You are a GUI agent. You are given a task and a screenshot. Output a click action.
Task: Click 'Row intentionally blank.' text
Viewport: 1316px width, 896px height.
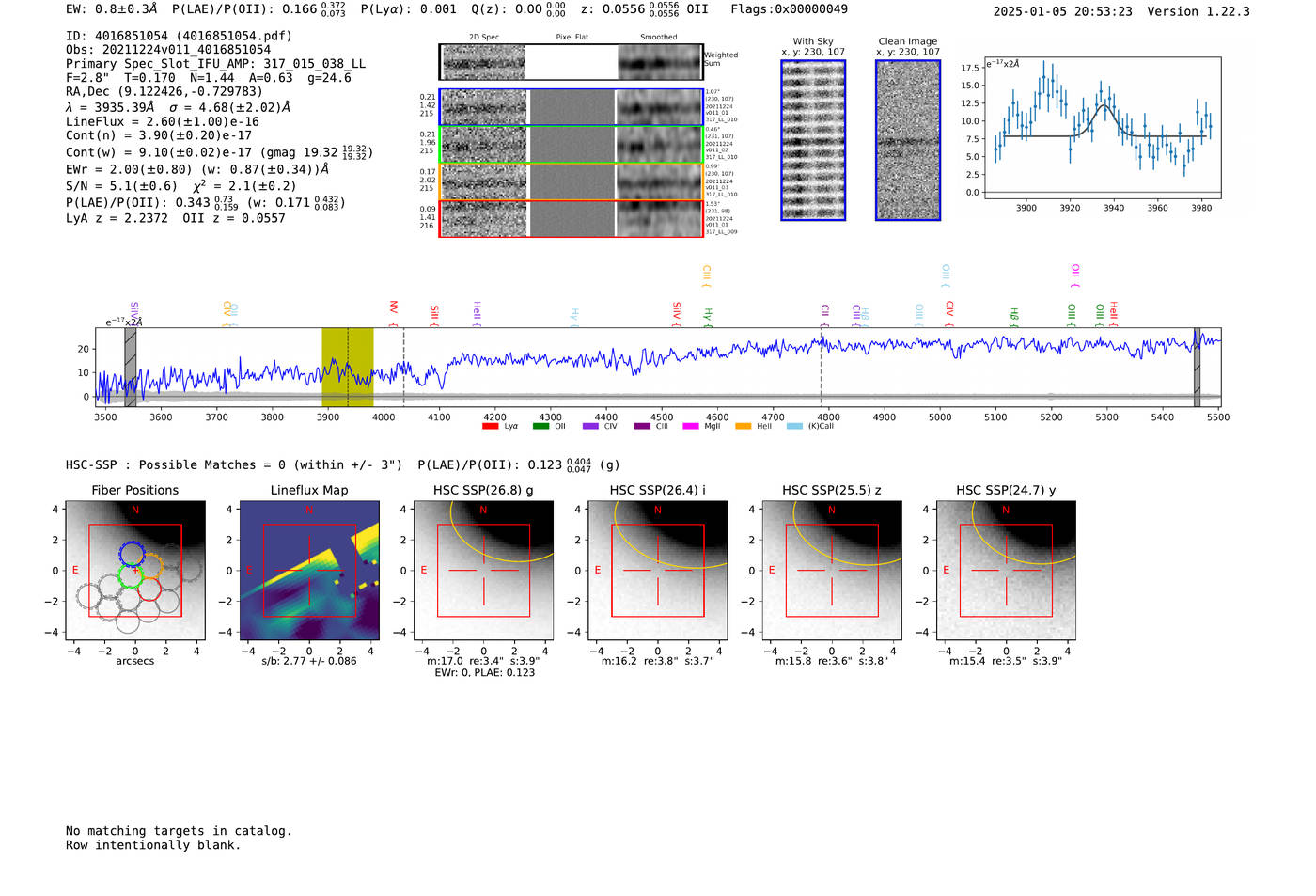pos(153,845)
